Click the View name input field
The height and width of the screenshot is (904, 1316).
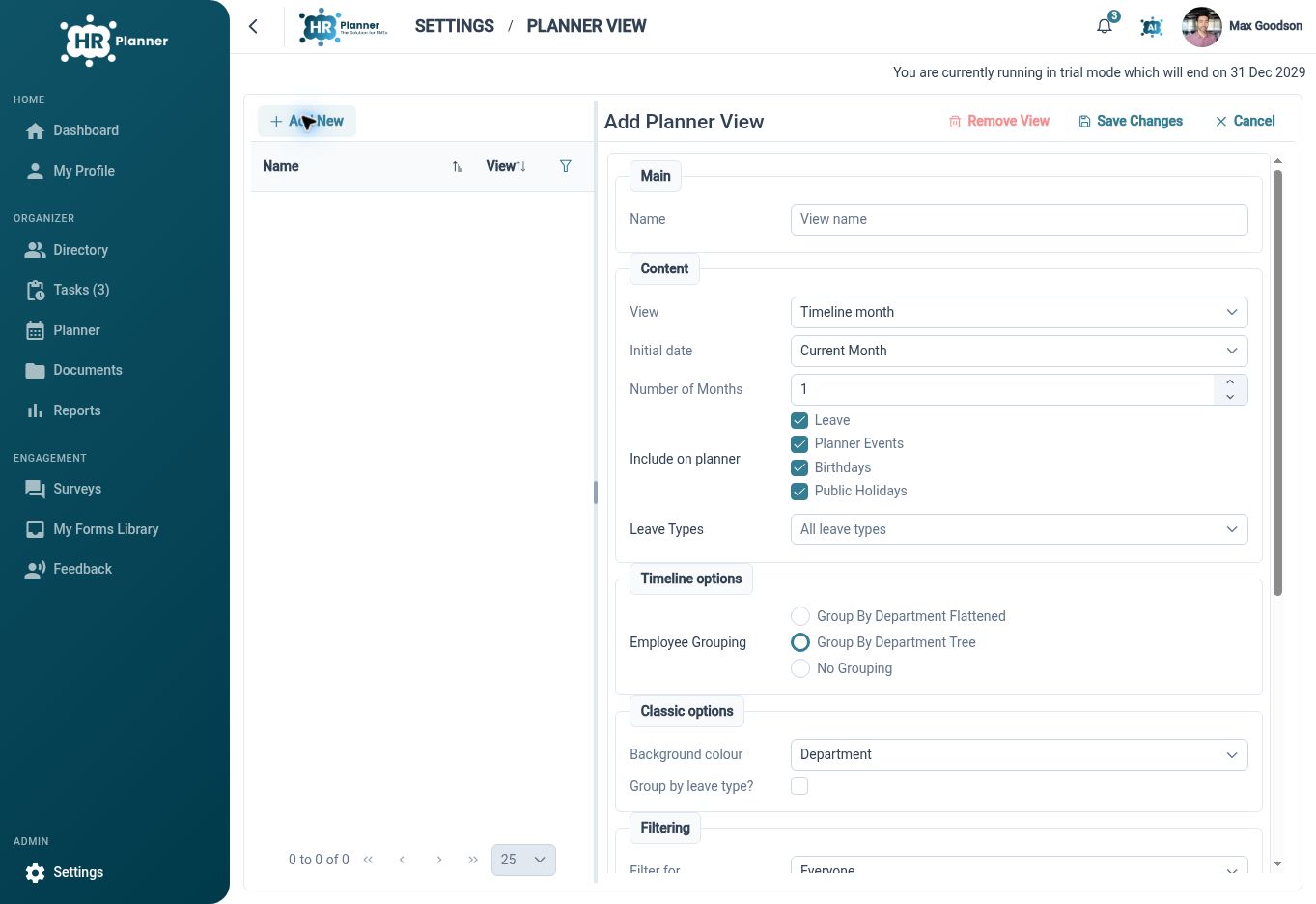pyautogui.click(x=1019, y=219)
